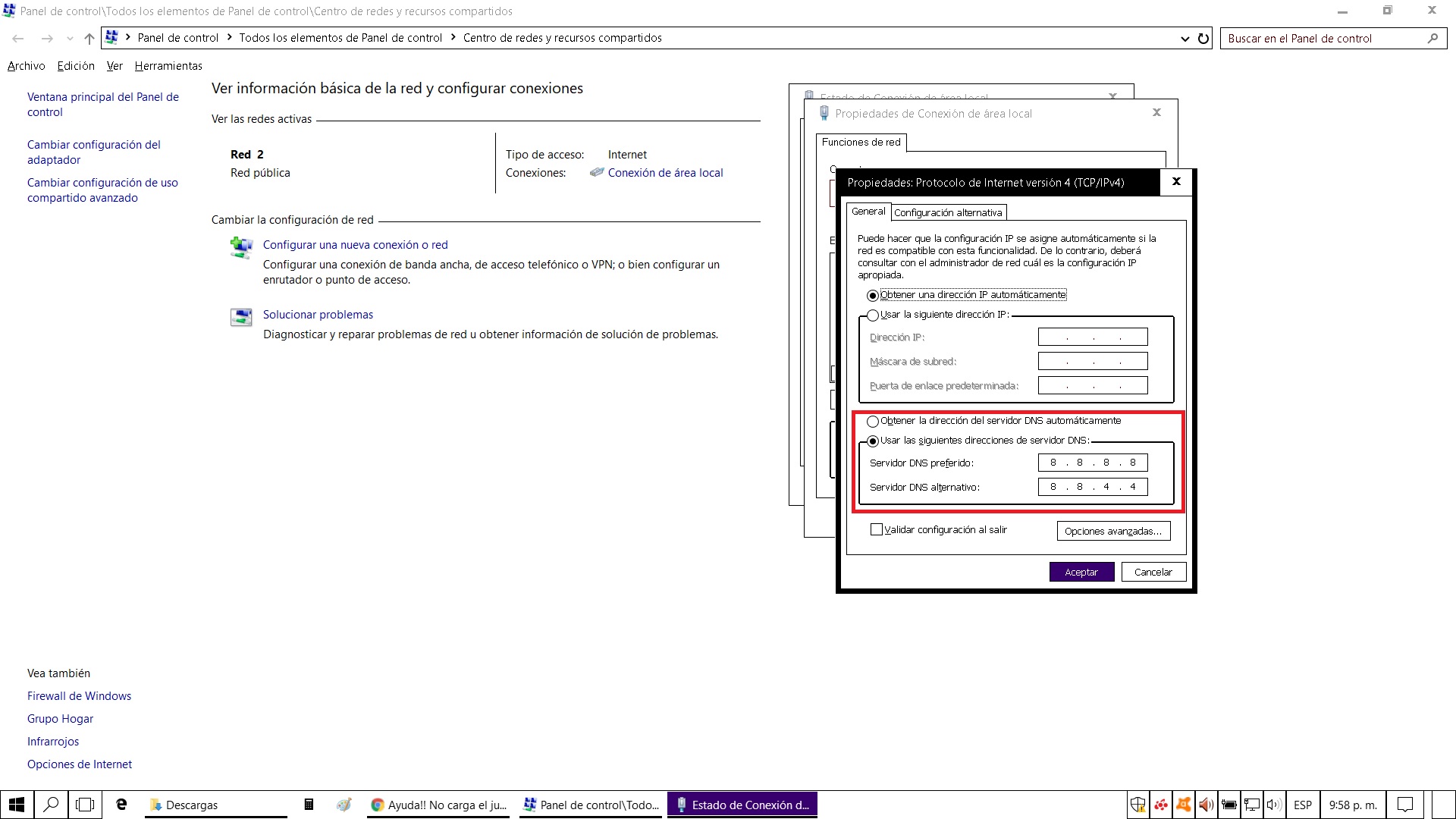Screen dimensions: 1456x819
Task: Open network connection tray icon
Action: click(x=1252, y=805)
